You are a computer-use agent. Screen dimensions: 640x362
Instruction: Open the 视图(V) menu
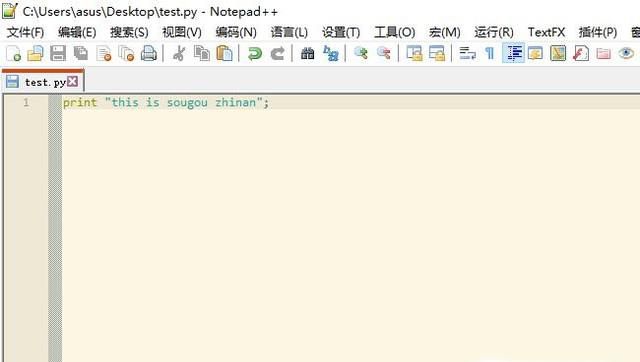182,32
